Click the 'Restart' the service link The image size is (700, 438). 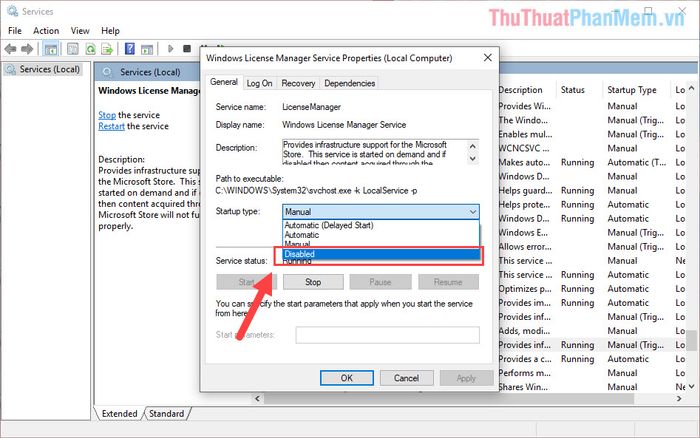111,126
